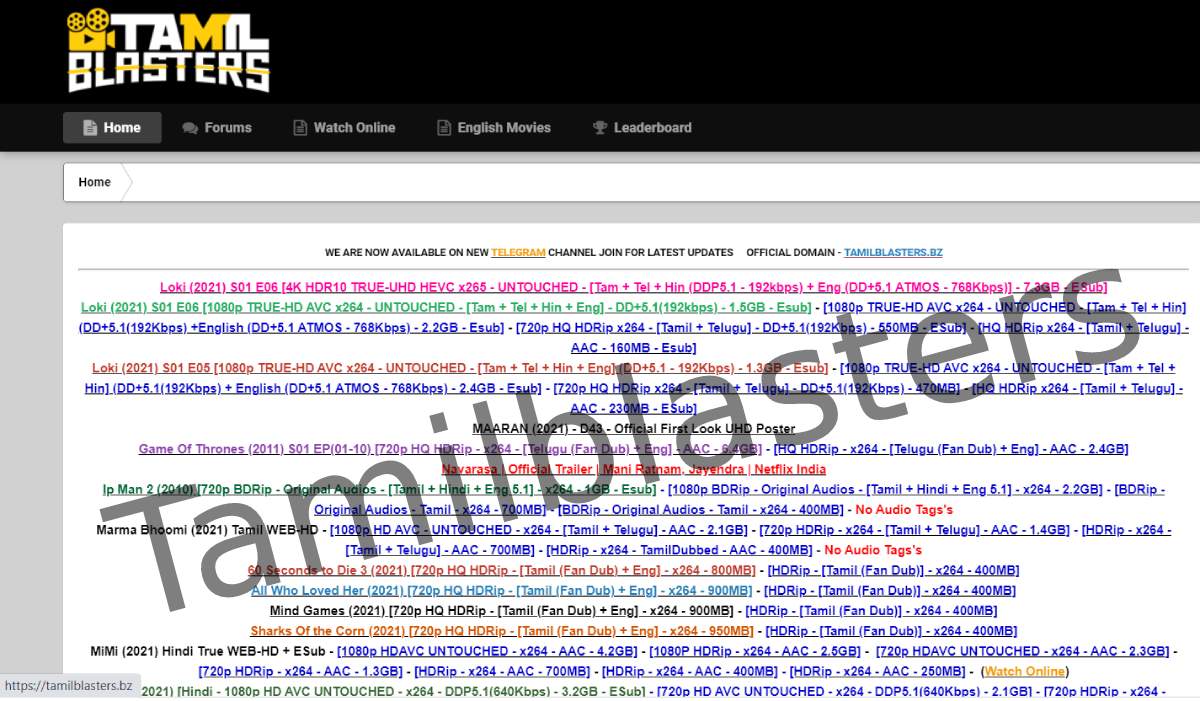
Task: Open MiMi 720p HDRip 1.3GB link
Action: pos(300,671)
